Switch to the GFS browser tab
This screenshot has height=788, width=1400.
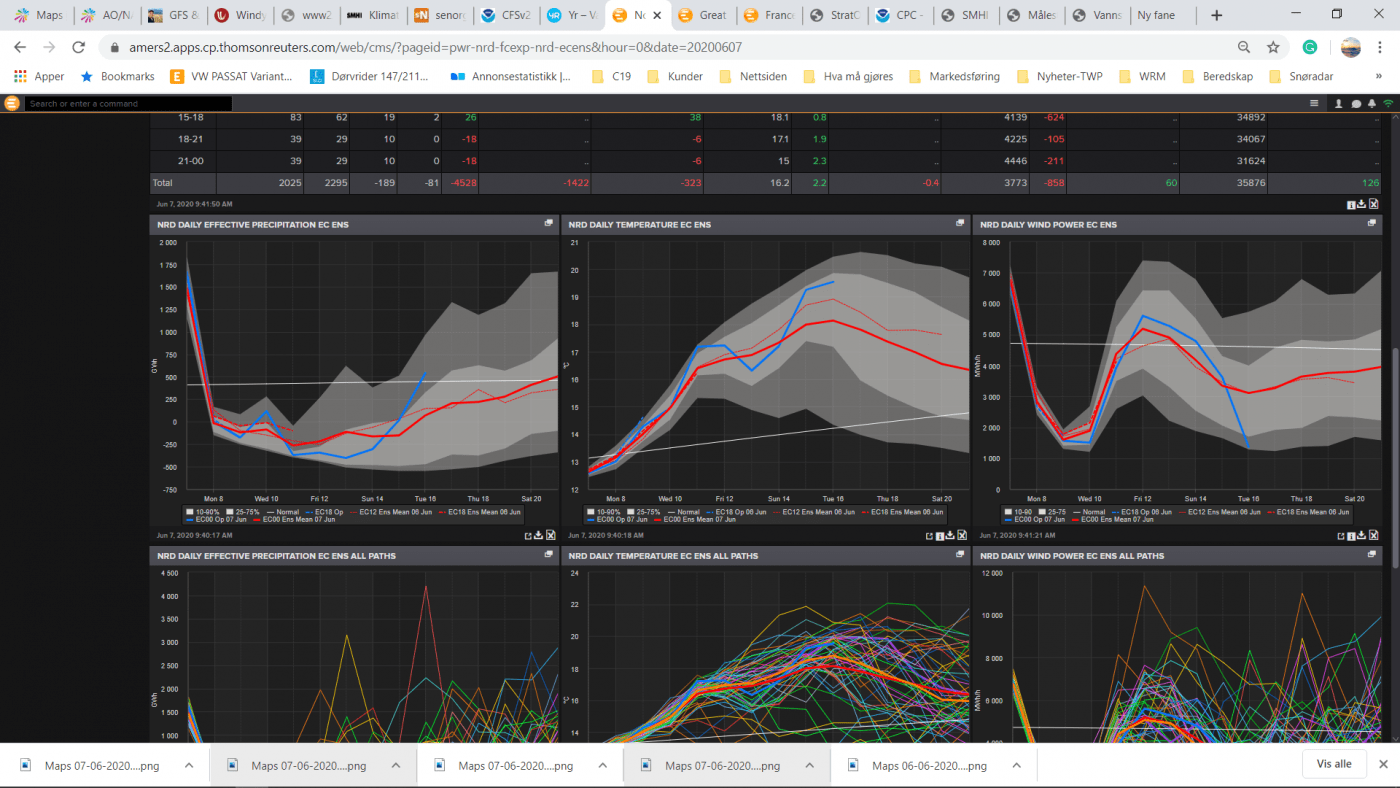[x=172, y=15]
